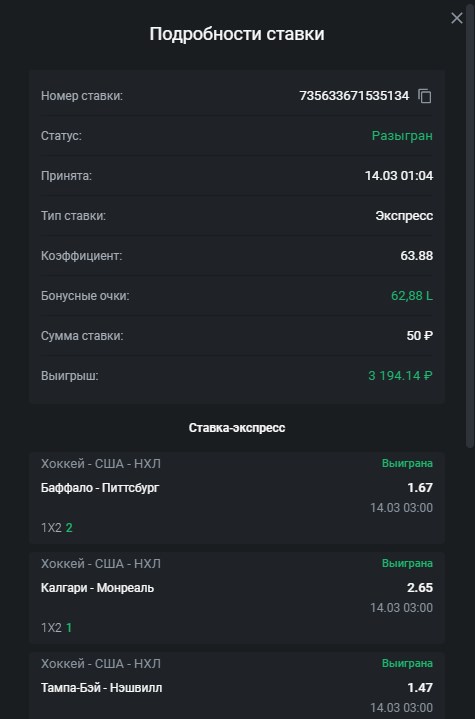Select the Калгари - Монреаль match
Viewport: 475px width, 719px height.
click(x=97, y=587)
